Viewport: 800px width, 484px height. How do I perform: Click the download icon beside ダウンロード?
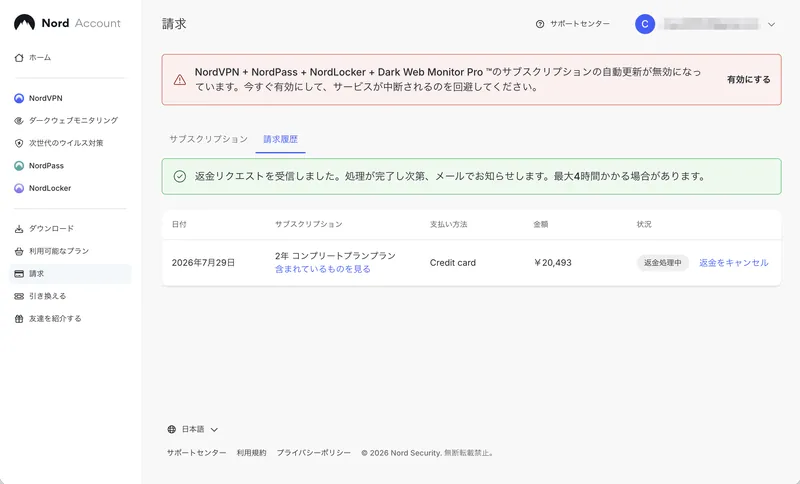tap(19, 228)
